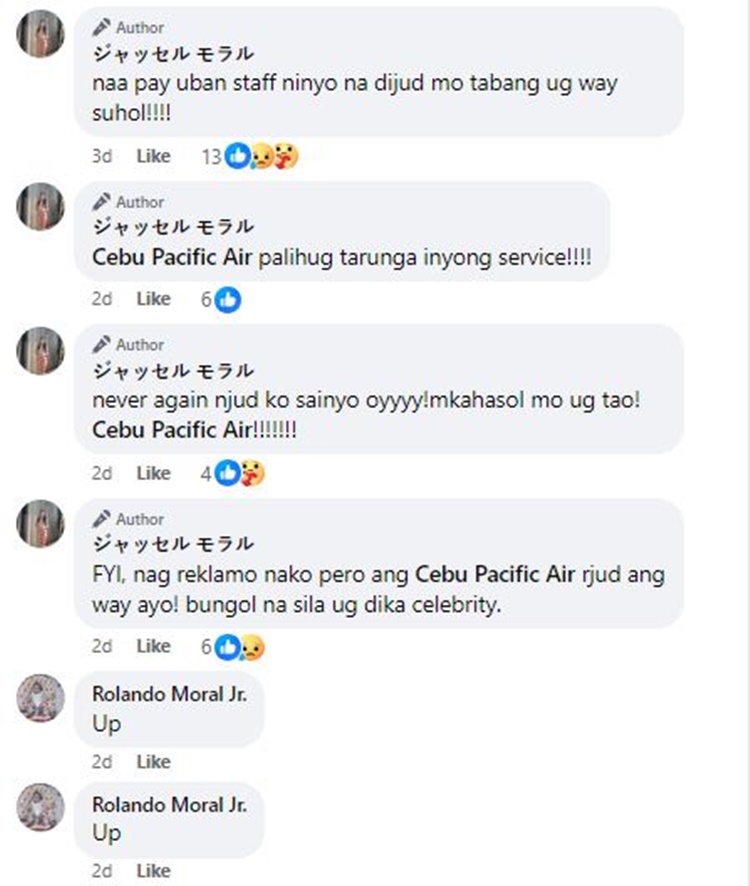Like the 'FYI, nag reklamo nako' comment
Screen dimensions: 750x886
click(153, 646)
